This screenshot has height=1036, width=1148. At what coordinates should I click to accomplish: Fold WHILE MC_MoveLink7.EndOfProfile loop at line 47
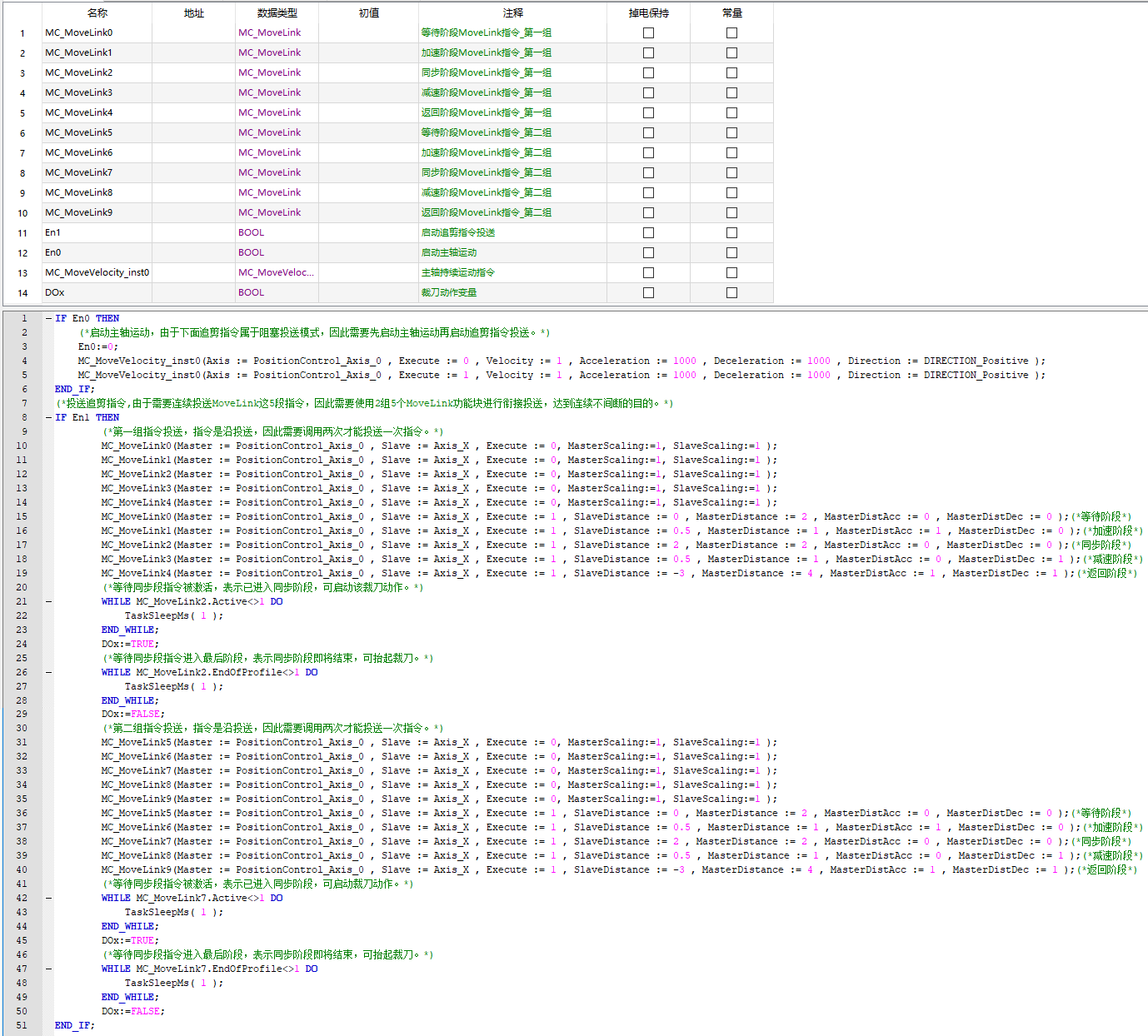[48, 969]
